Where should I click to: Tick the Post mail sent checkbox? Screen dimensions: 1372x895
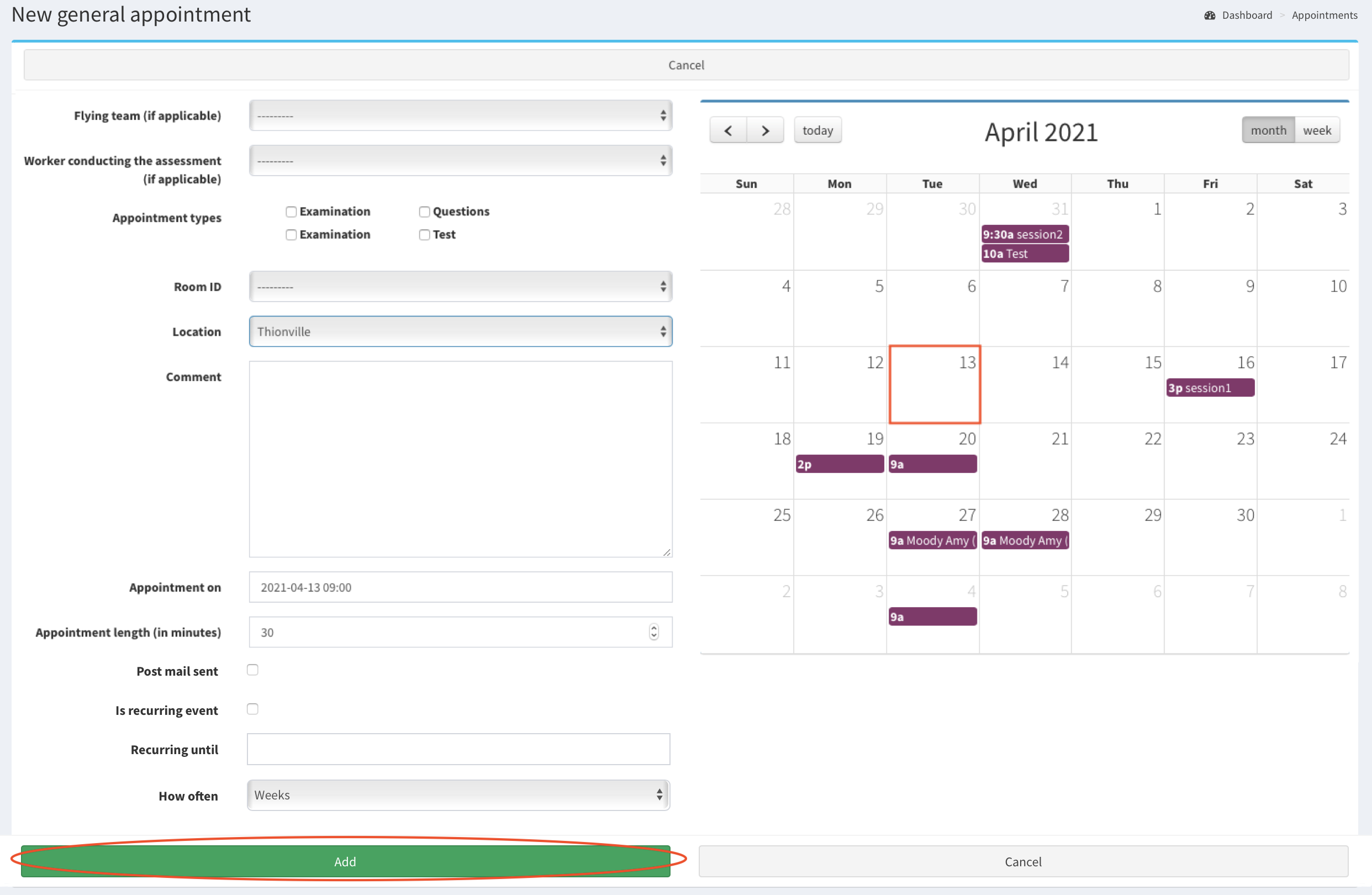[252, 670]
